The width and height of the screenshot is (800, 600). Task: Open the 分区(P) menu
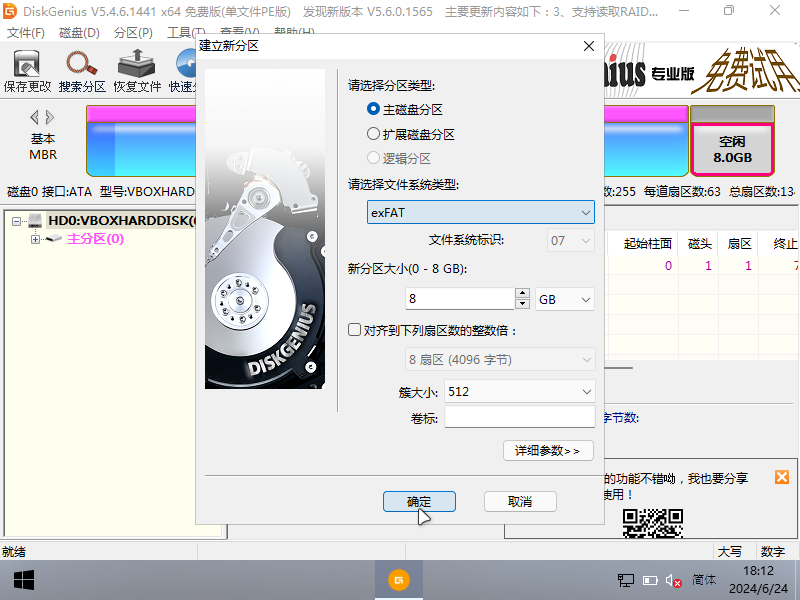(133, 33)
